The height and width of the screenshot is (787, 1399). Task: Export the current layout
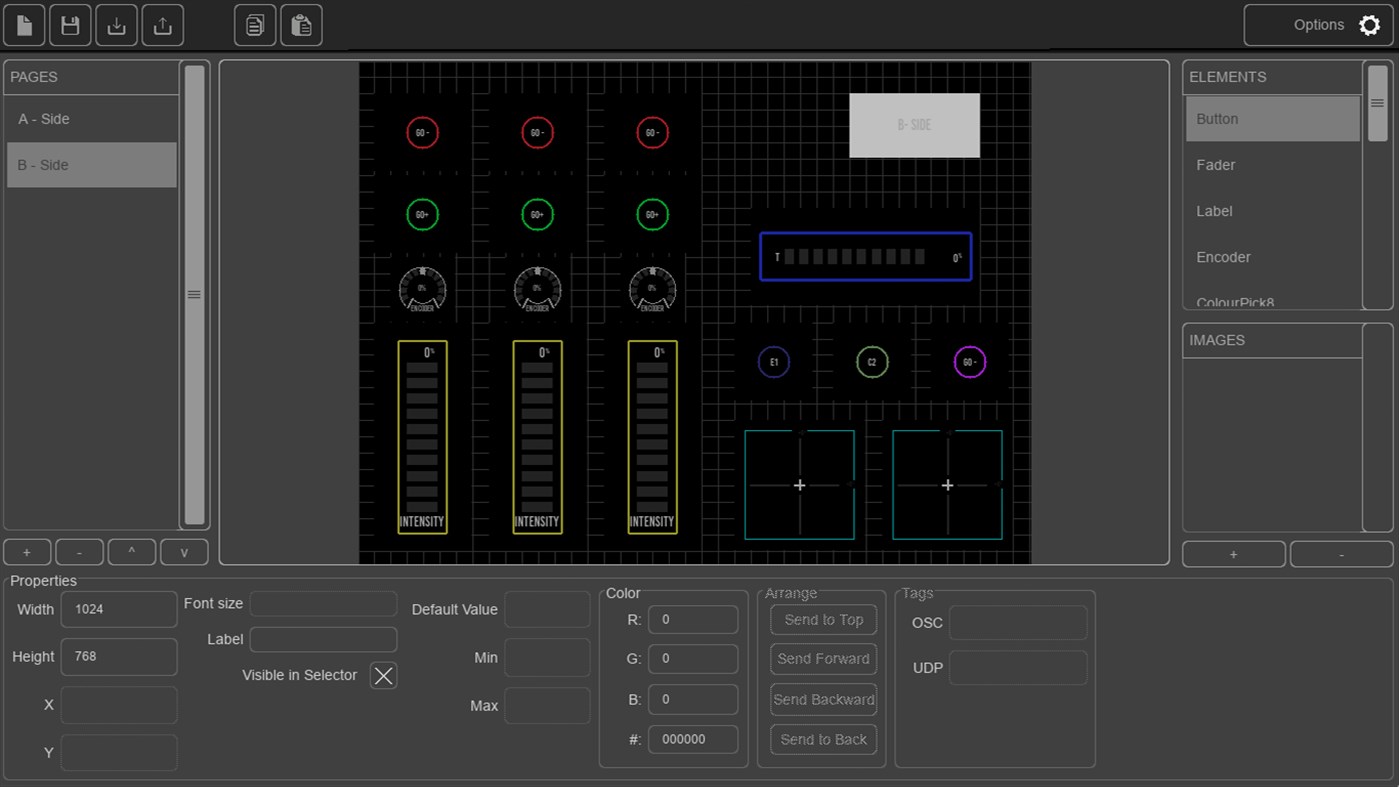[162, 25]
